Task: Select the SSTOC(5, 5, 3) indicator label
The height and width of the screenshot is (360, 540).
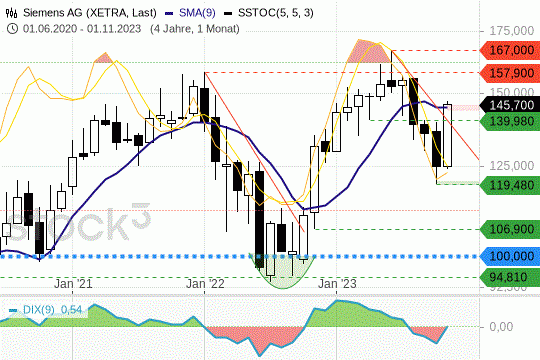Action: (276, 13)
